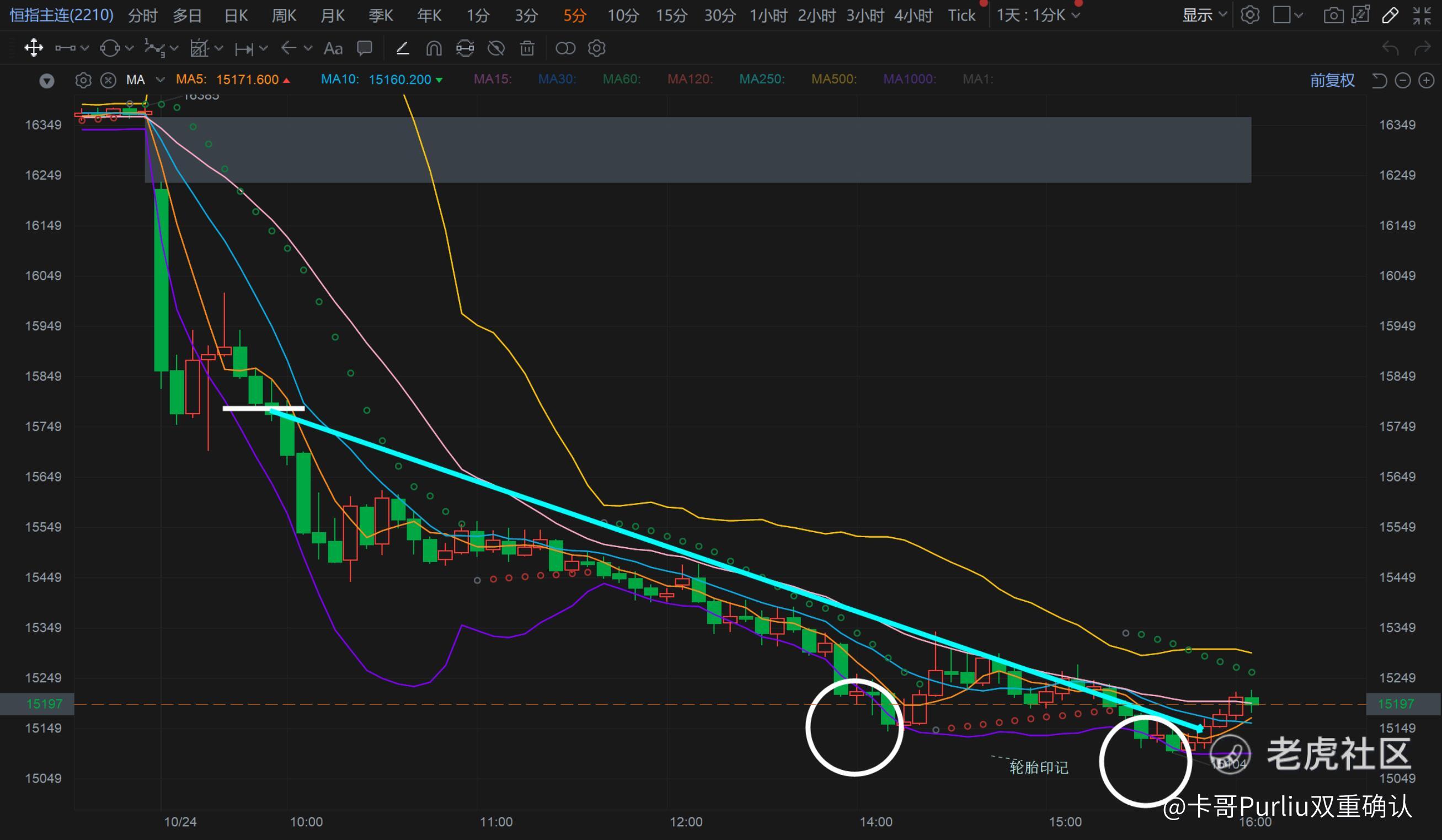Select the 15分 timeframe
The height and width of the screenshot is (840, 1442).
tap(671, 15)
